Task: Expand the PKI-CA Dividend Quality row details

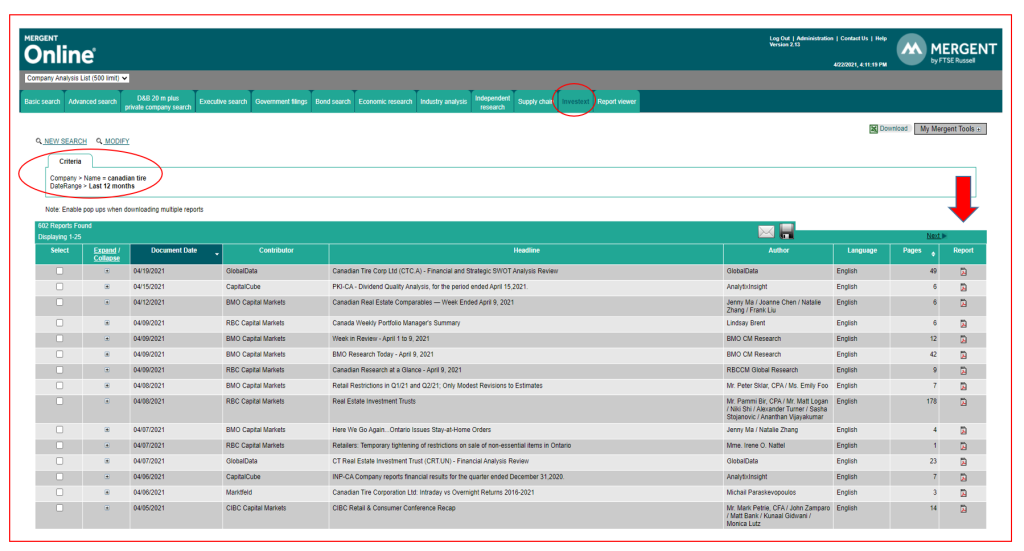Action: [107, 287]
